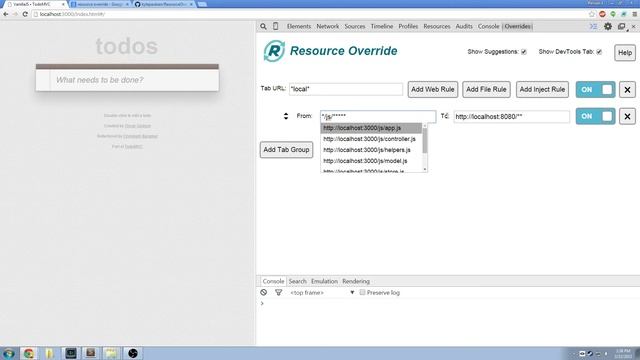Open the Rendering drawer tab
Image resolution: width=640 pixels, height=360 pixels.
tap(356, 281)
